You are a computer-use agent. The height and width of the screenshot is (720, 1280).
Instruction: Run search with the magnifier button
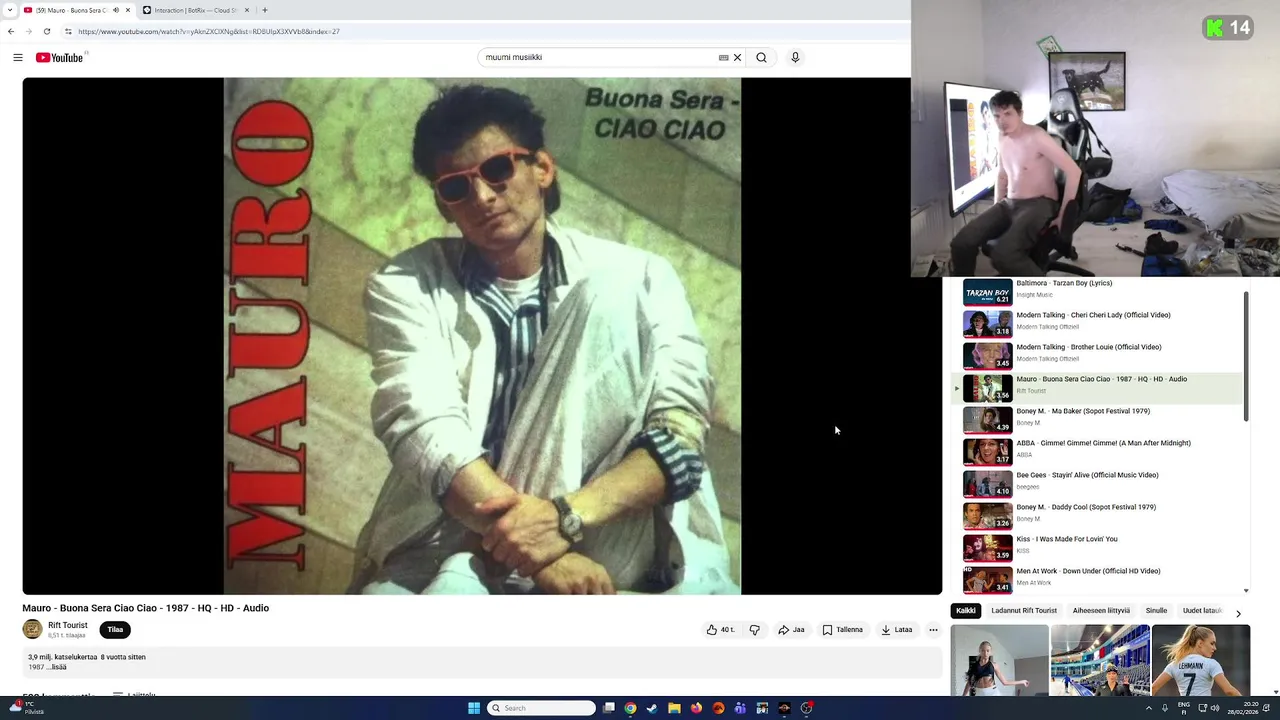coord(761,57)
